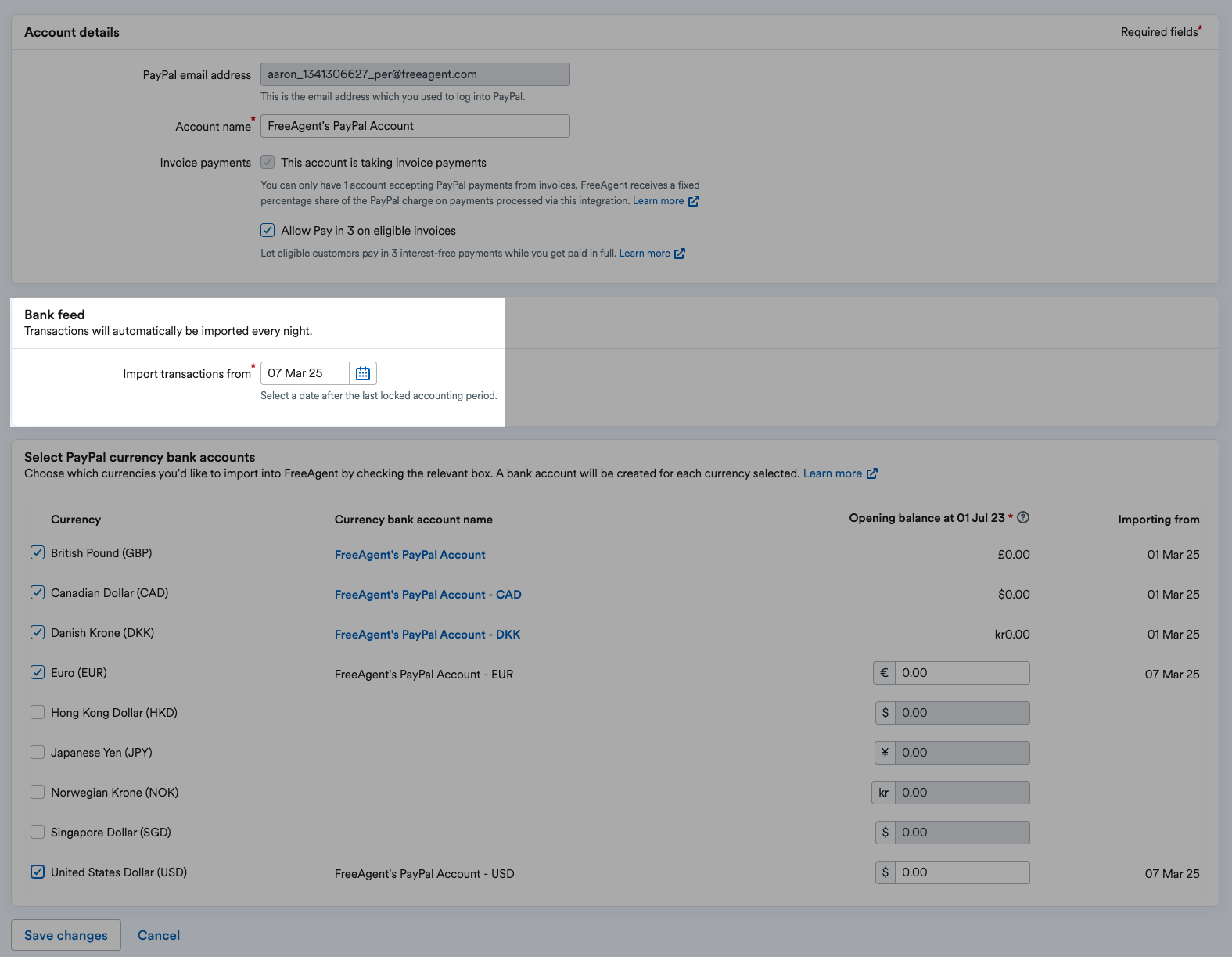
Task: Edit the Account name field
Action: (415, 126)
